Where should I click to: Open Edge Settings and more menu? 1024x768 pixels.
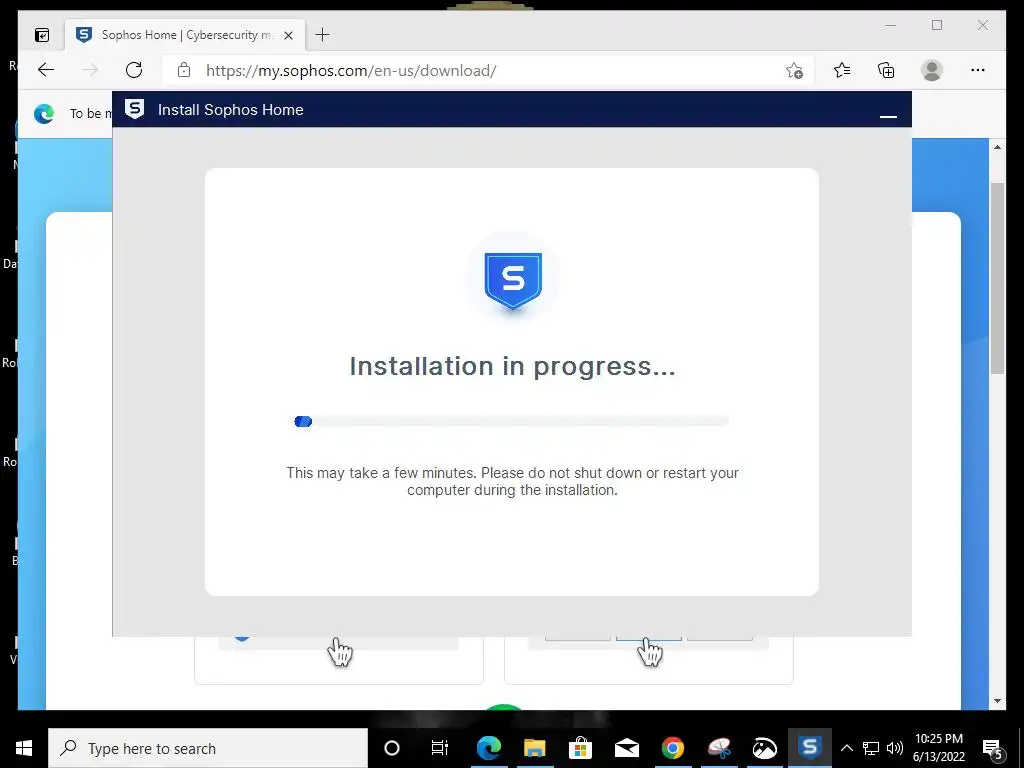978,70
